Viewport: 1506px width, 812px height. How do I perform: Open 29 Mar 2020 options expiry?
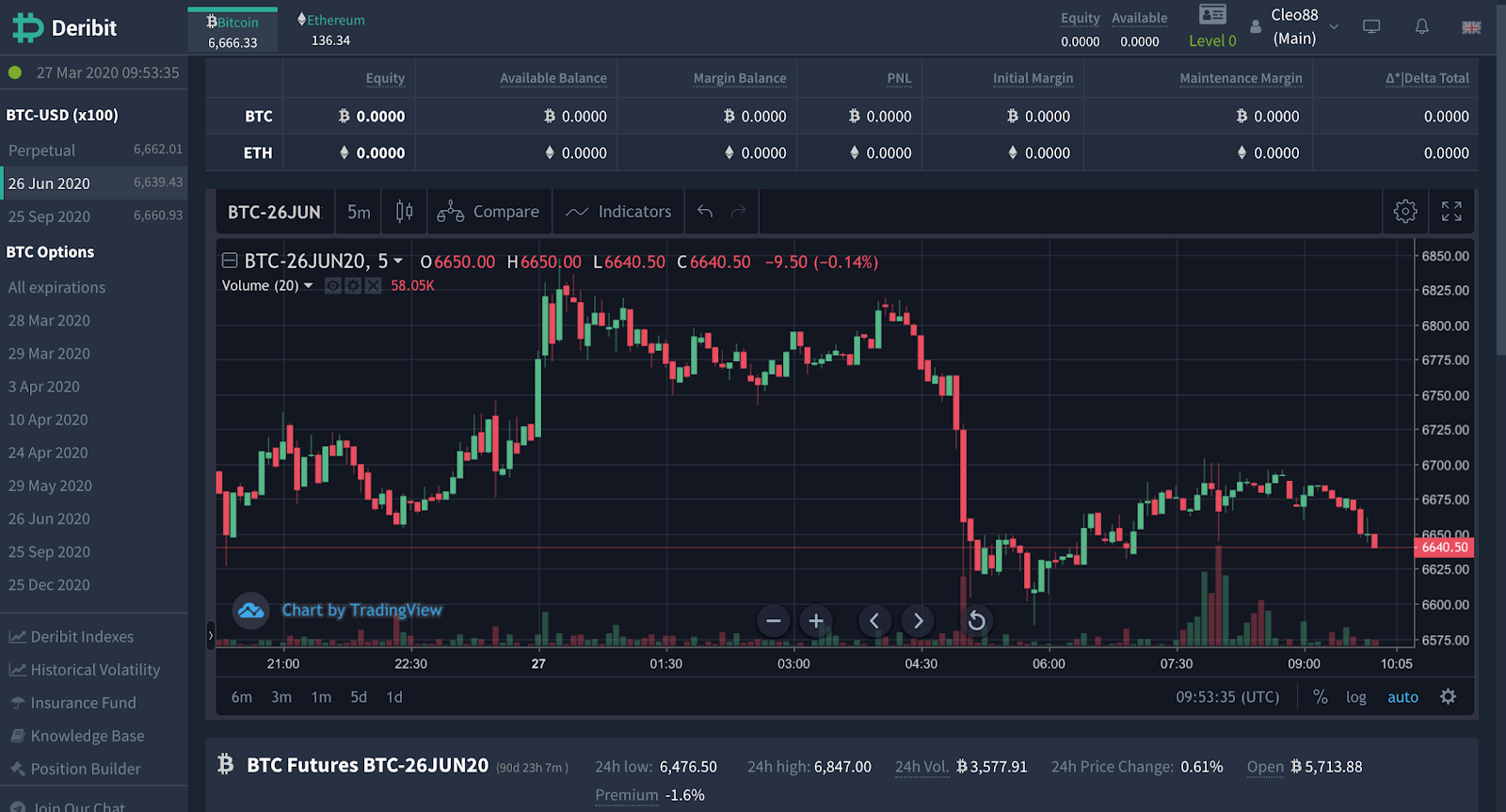click(x=49, y=353)
